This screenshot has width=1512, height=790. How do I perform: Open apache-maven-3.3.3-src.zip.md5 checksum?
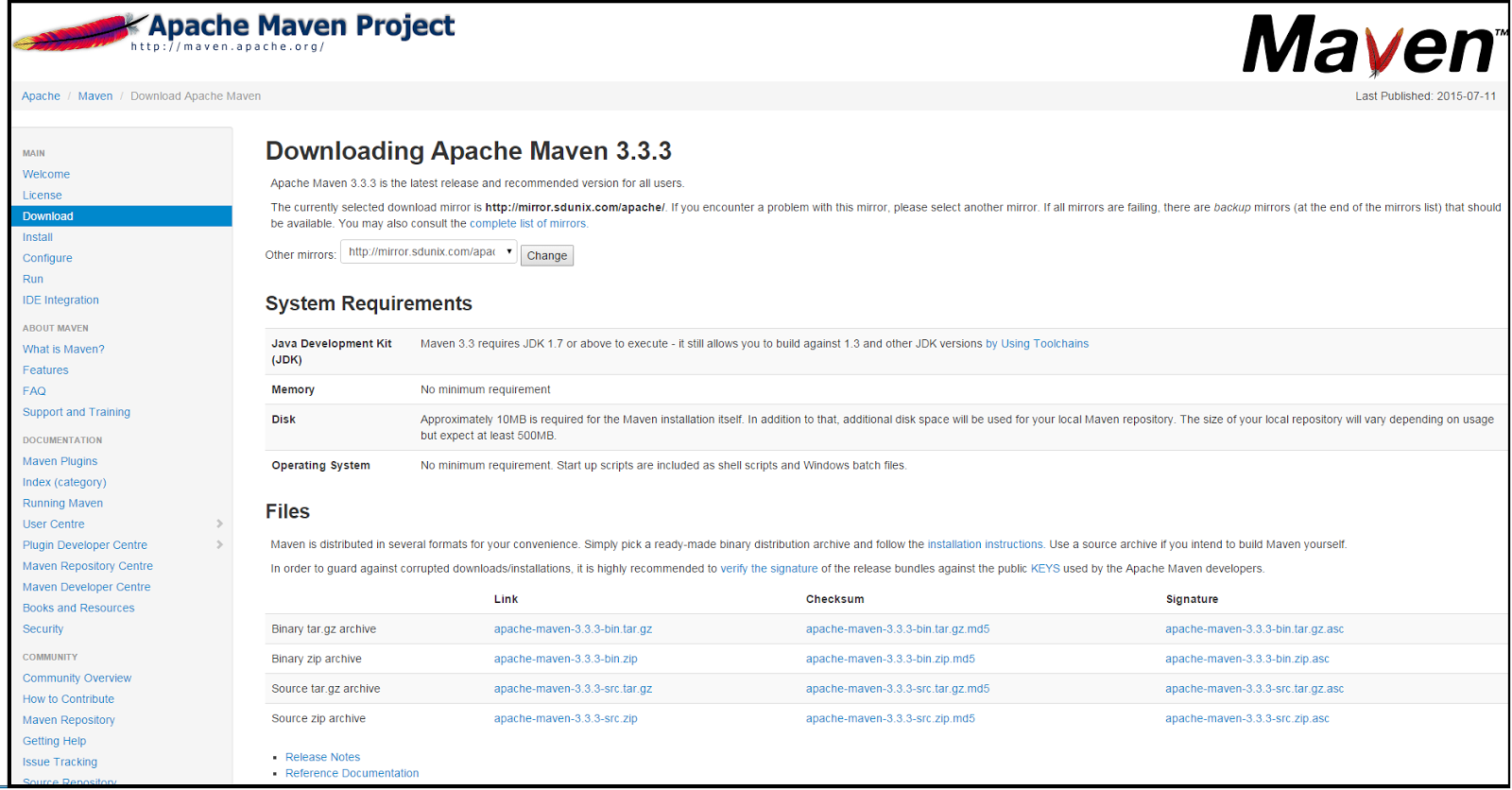890,718
